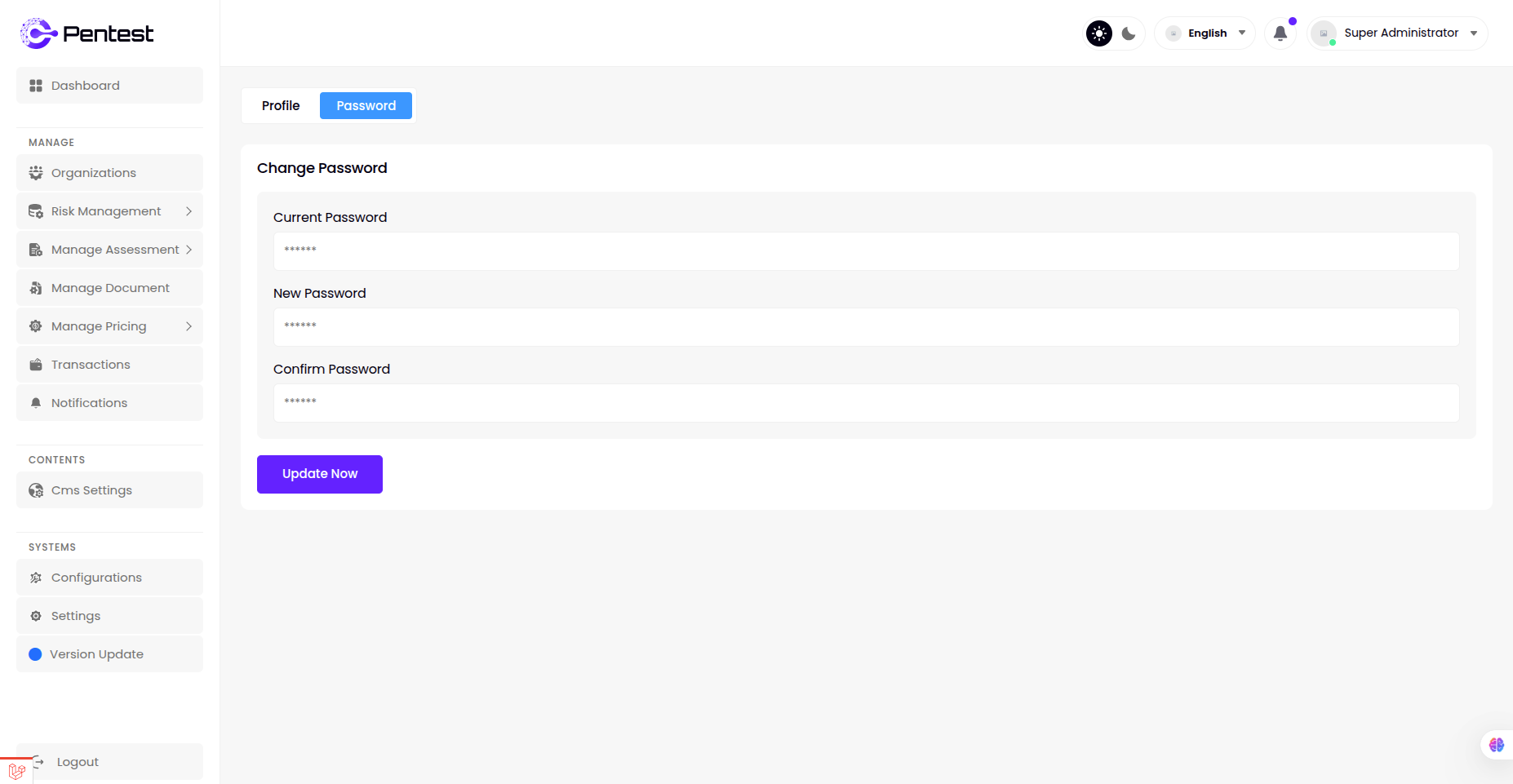Click the Logout link

pyautogui.click(x=78, y=762)
